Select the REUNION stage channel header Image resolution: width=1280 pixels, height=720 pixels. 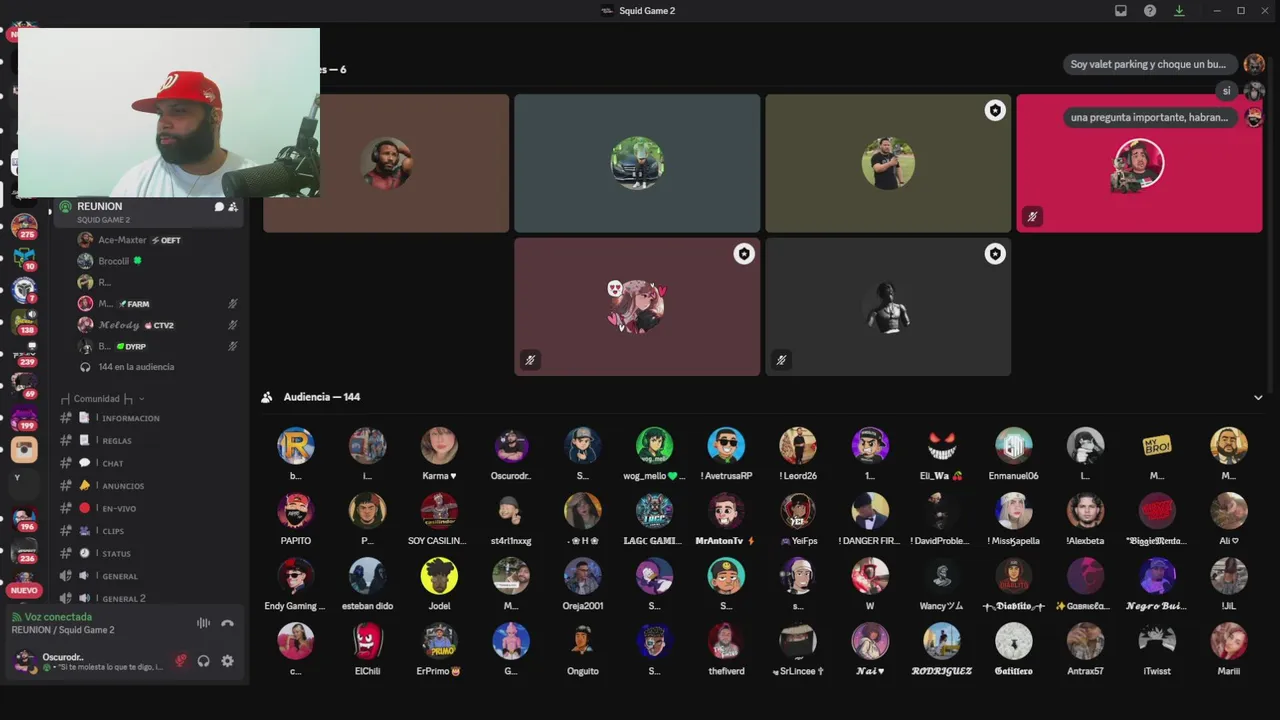click(150, 212)
